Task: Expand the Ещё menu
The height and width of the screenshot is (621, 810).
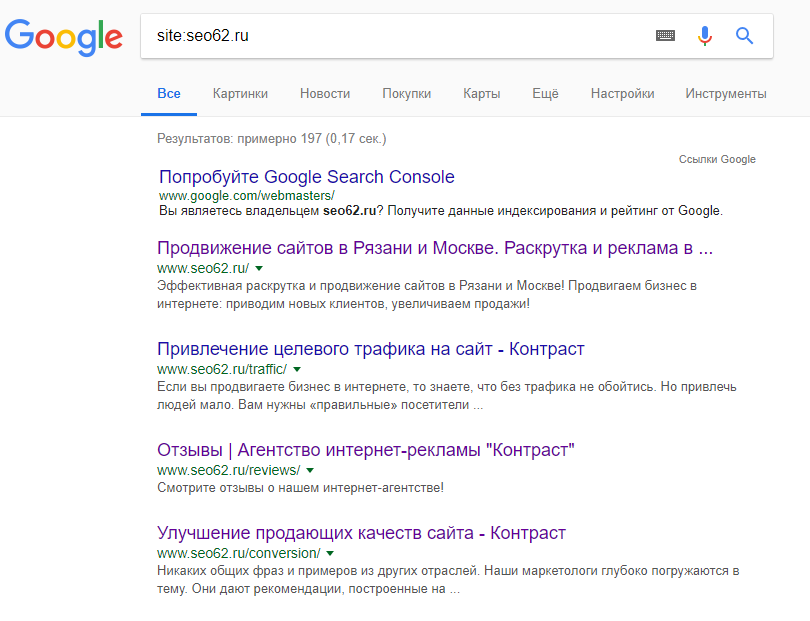Action: click(x=546, y=94)
